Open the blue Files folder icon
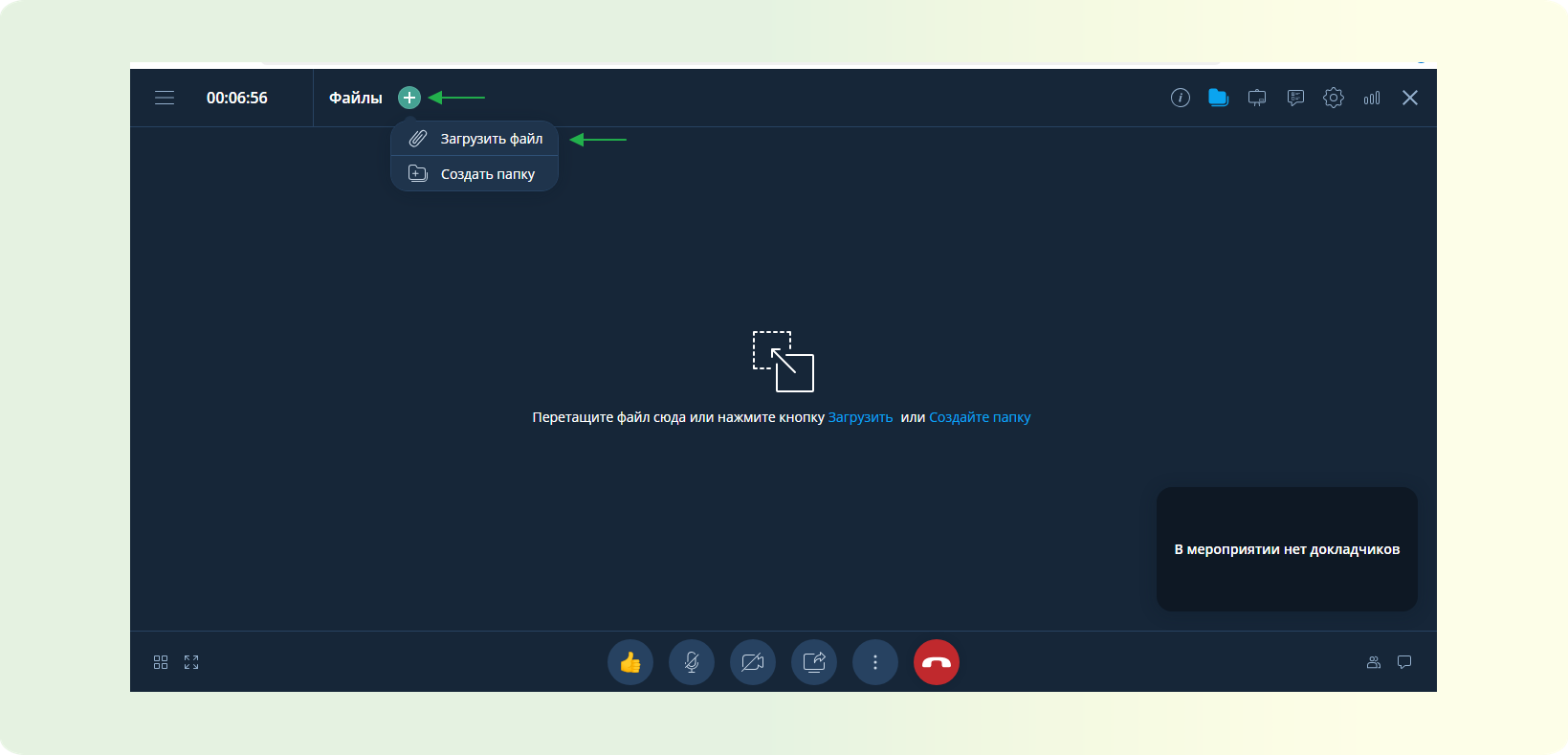The width and height of the screenshot is (1568, 755). (x=1218, y=98)
